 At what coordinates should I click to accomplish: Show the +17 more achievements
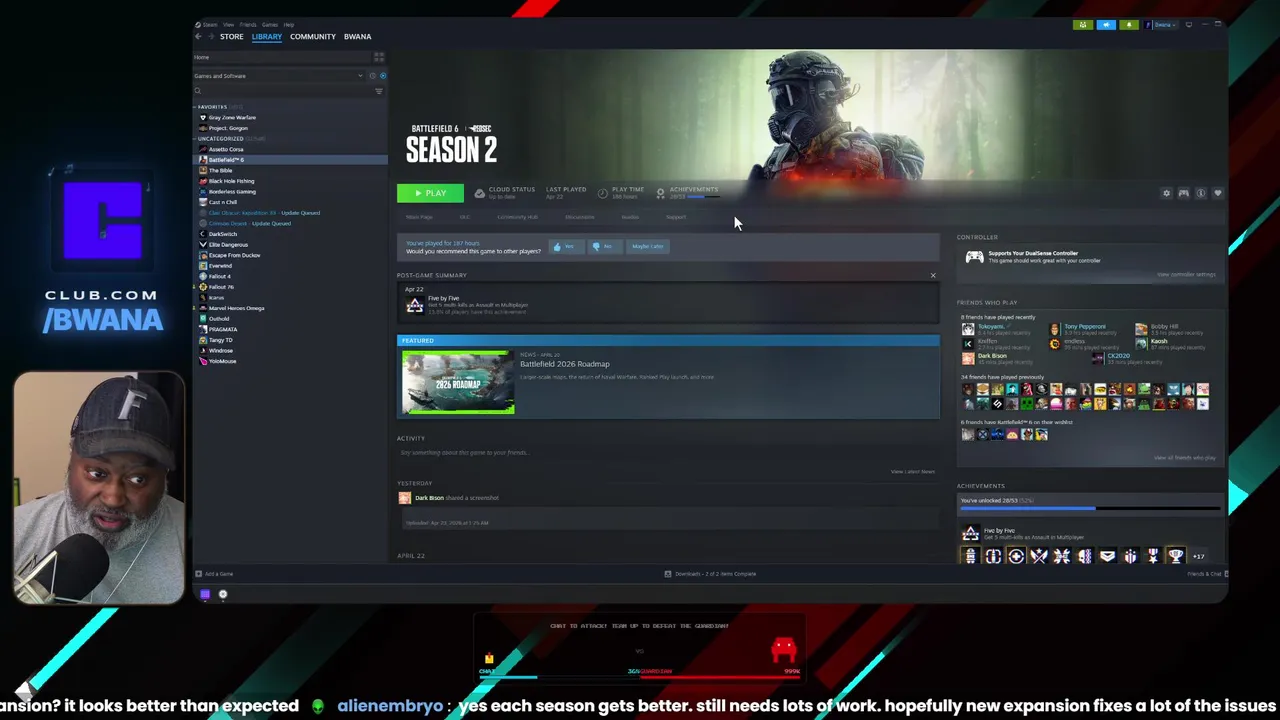click(x=1198, y=557)
